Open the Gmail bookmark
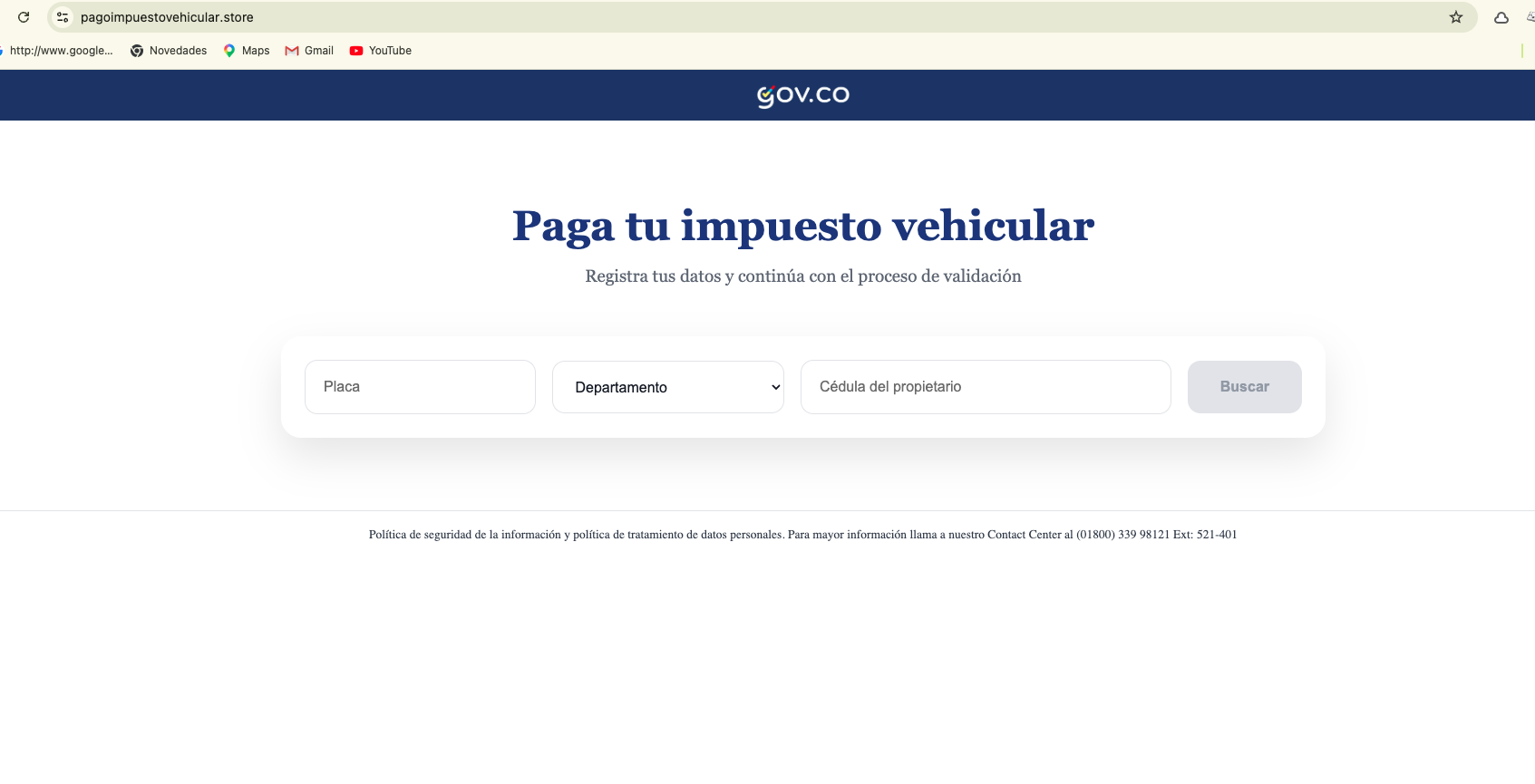 point(309,51)
